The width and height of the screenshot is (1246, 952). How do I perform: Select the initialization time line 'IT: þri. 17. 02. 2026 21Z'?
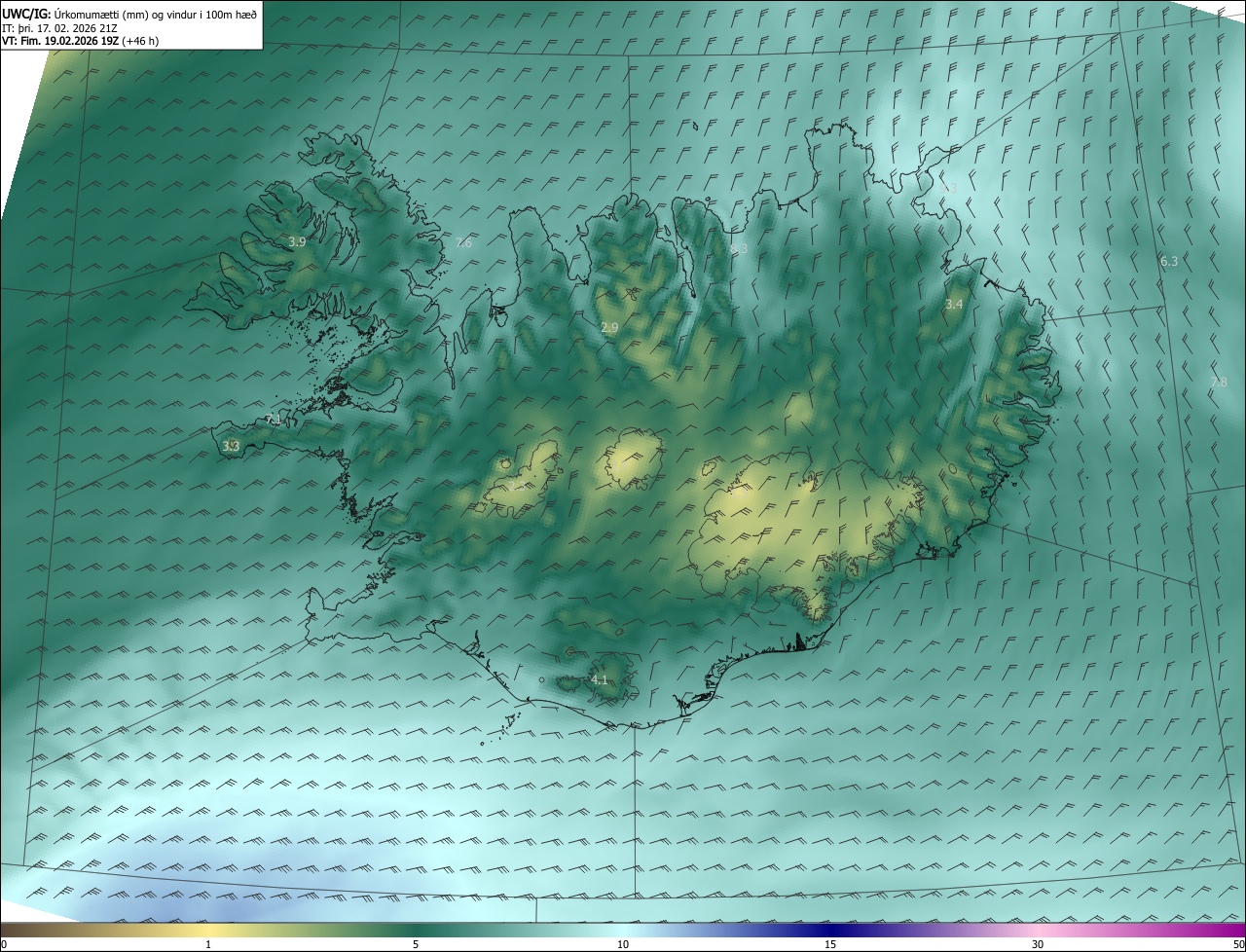(59, 27)
